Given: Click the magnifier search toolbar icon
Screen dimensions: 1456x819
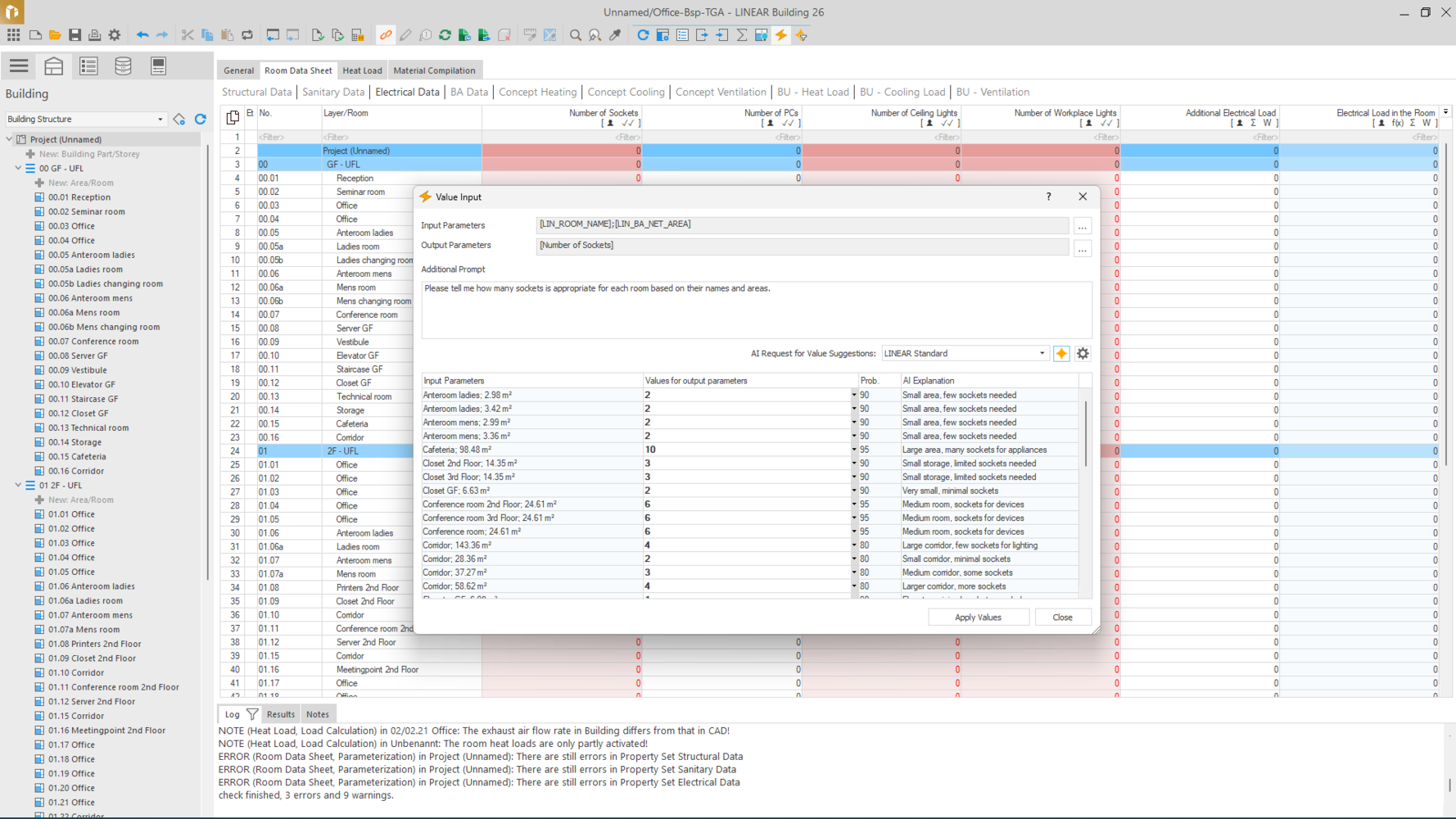Looking at the screenshot, I should tap(576, 35).
